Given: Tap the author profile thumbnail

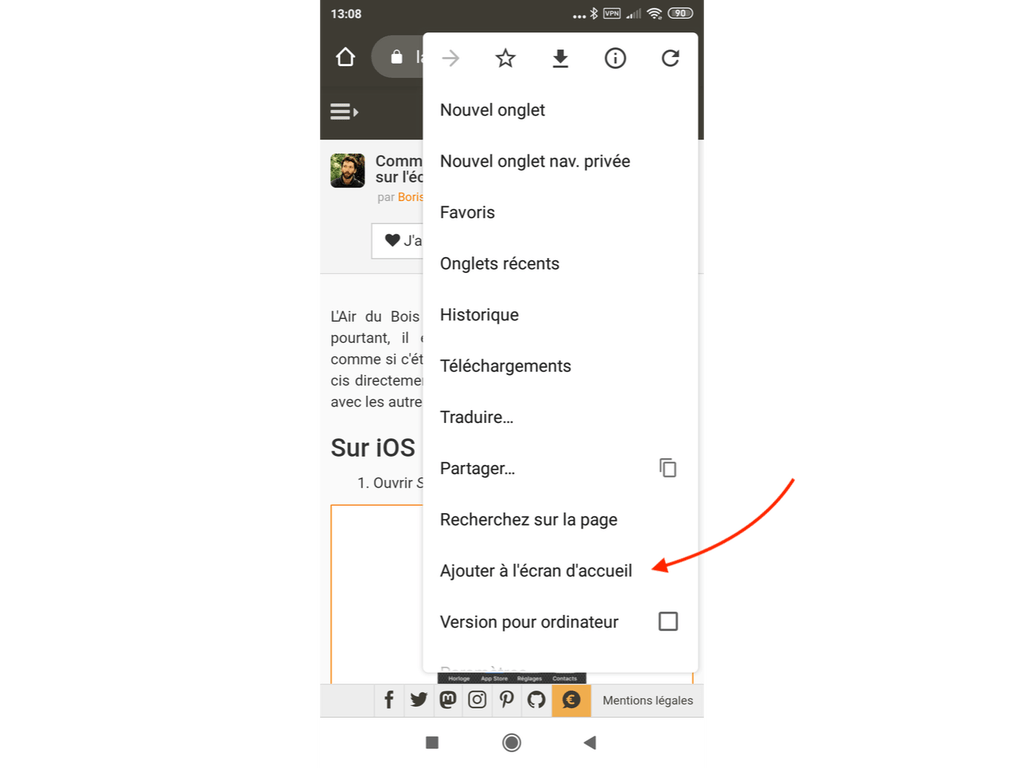Looking at the screenshot, I should 347,170.
